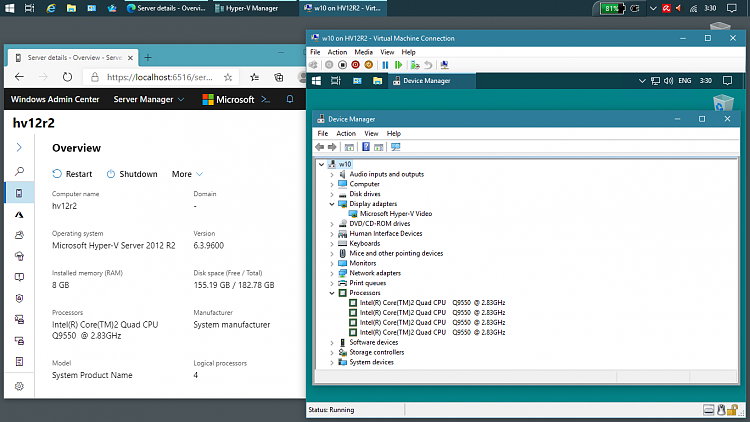Open the Action menu in Device Manager
This screenshot has width=750, height=422.
346,133
